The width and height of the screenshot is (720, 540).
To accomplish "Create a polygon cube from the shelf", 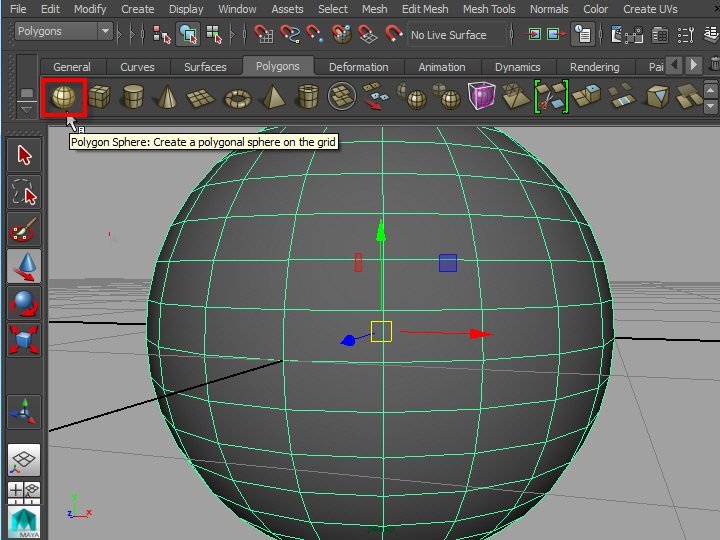I will 99,97.
